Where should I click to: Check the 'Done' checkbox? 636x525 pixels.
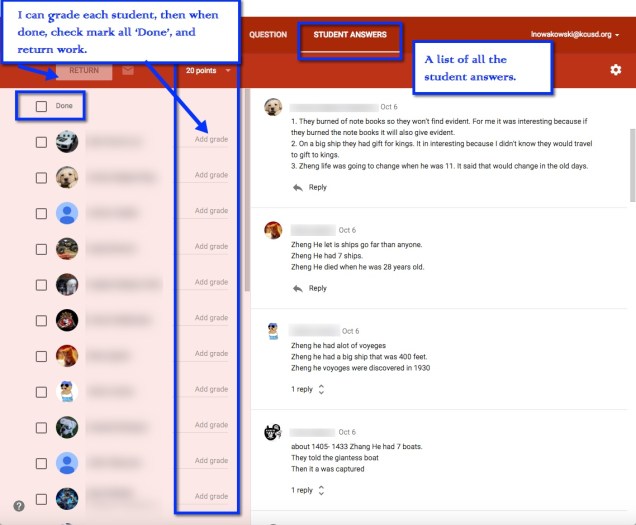tap(41, 106)
